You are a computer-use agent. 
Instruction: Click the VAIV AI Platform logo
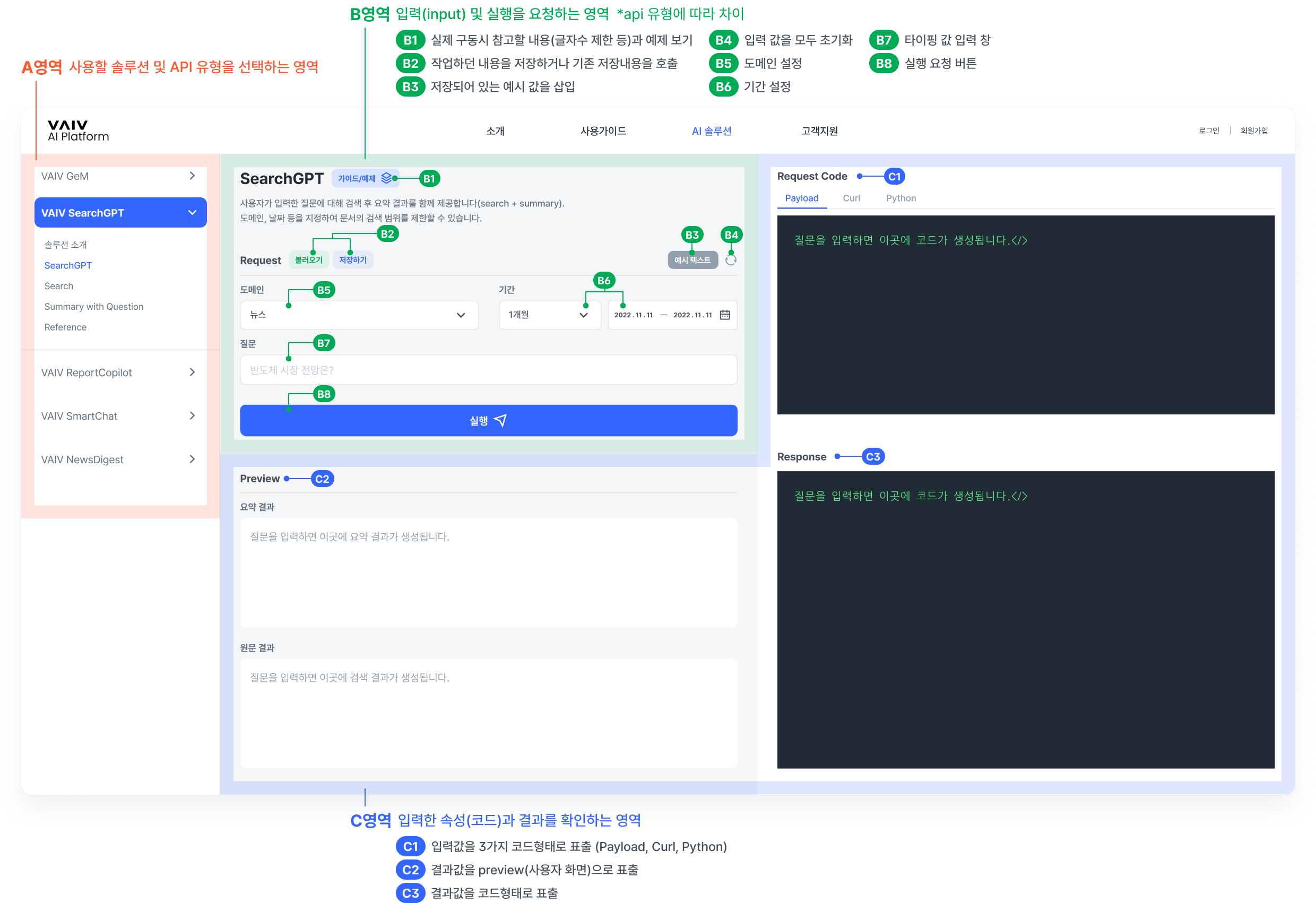78,131
